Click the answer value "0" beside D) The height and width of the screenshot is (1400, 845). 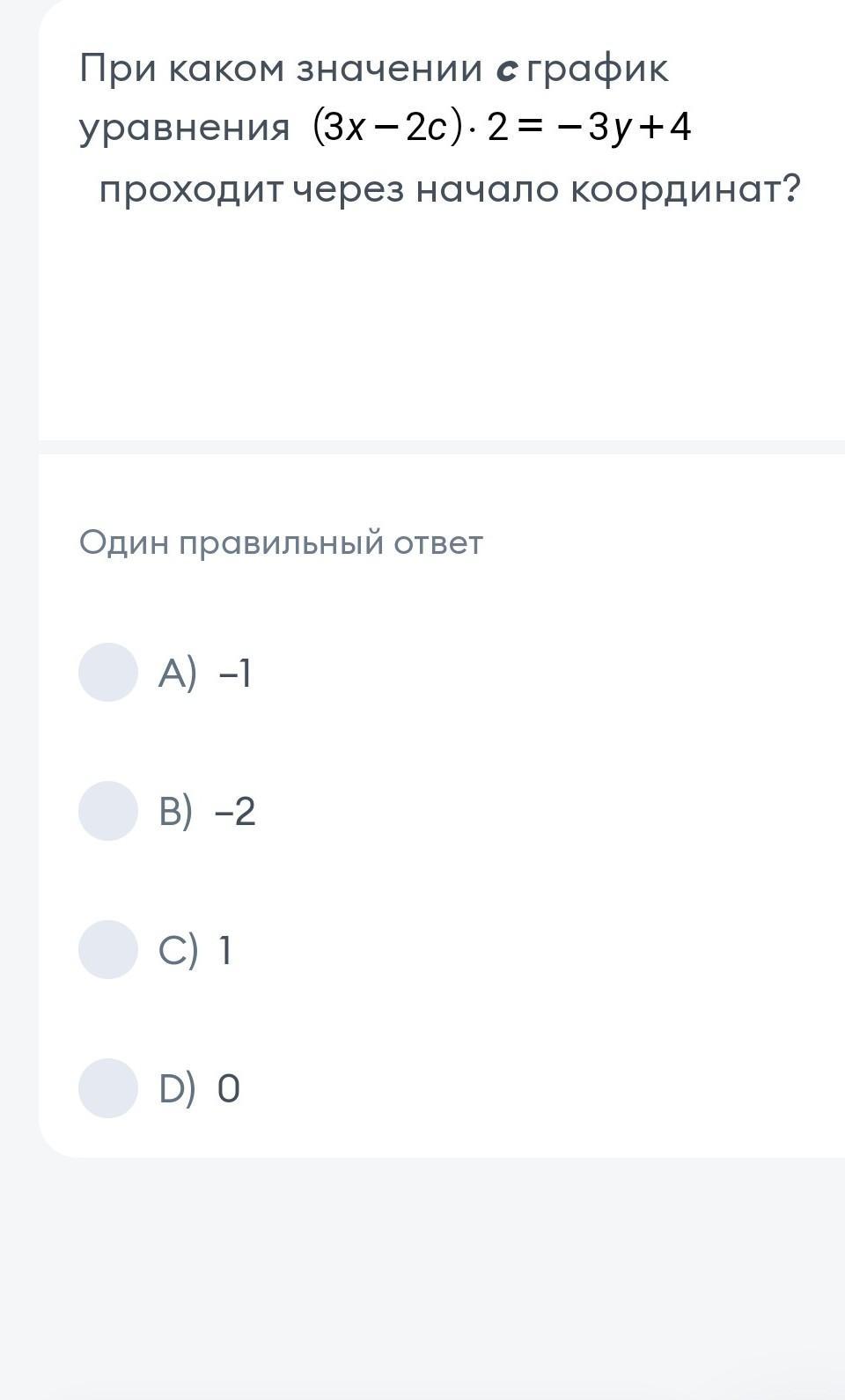click(x=228, y=1089)
